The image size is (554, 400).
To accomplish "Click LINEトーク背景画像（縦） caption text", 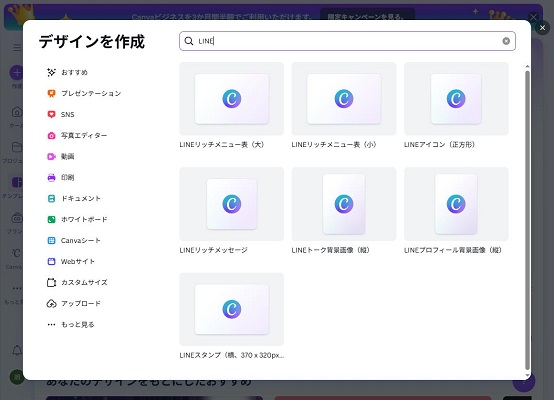I will [x=331, y=250].
